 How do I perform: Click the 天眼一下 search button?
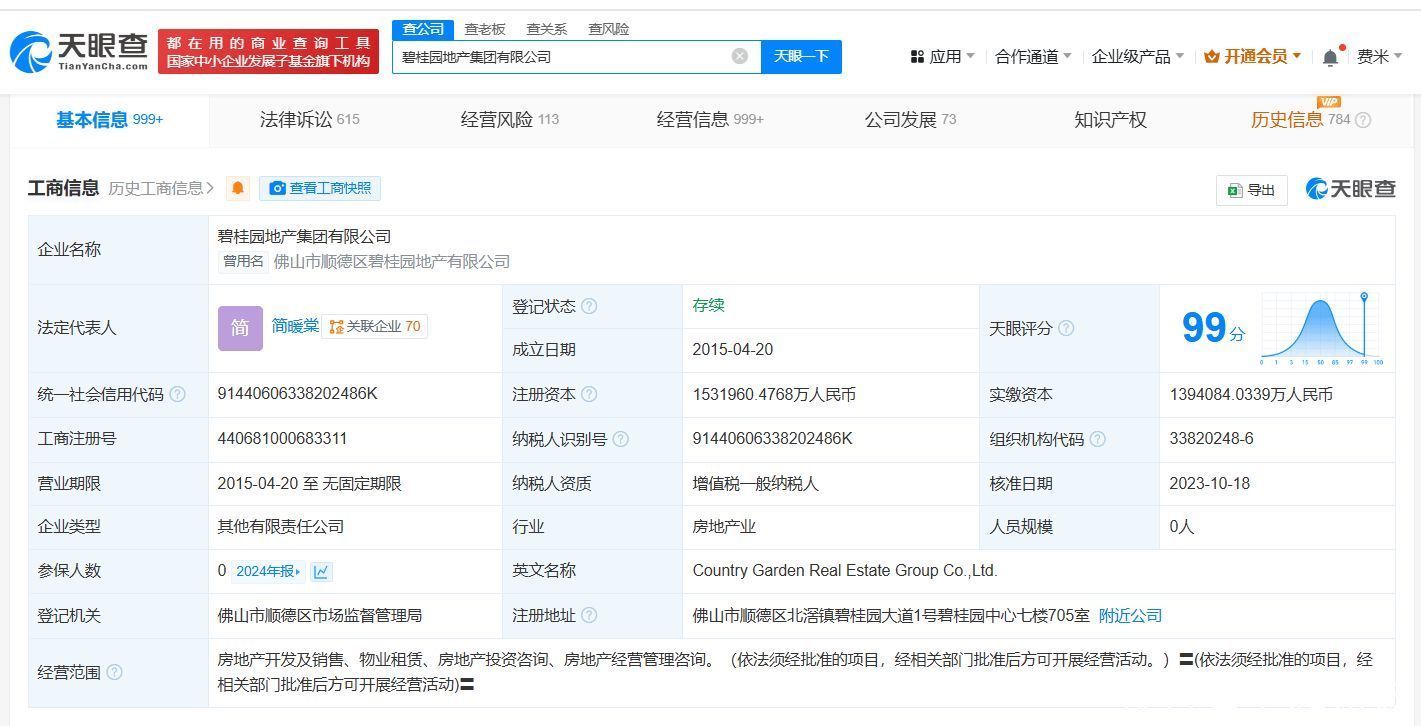pos(801,56)
